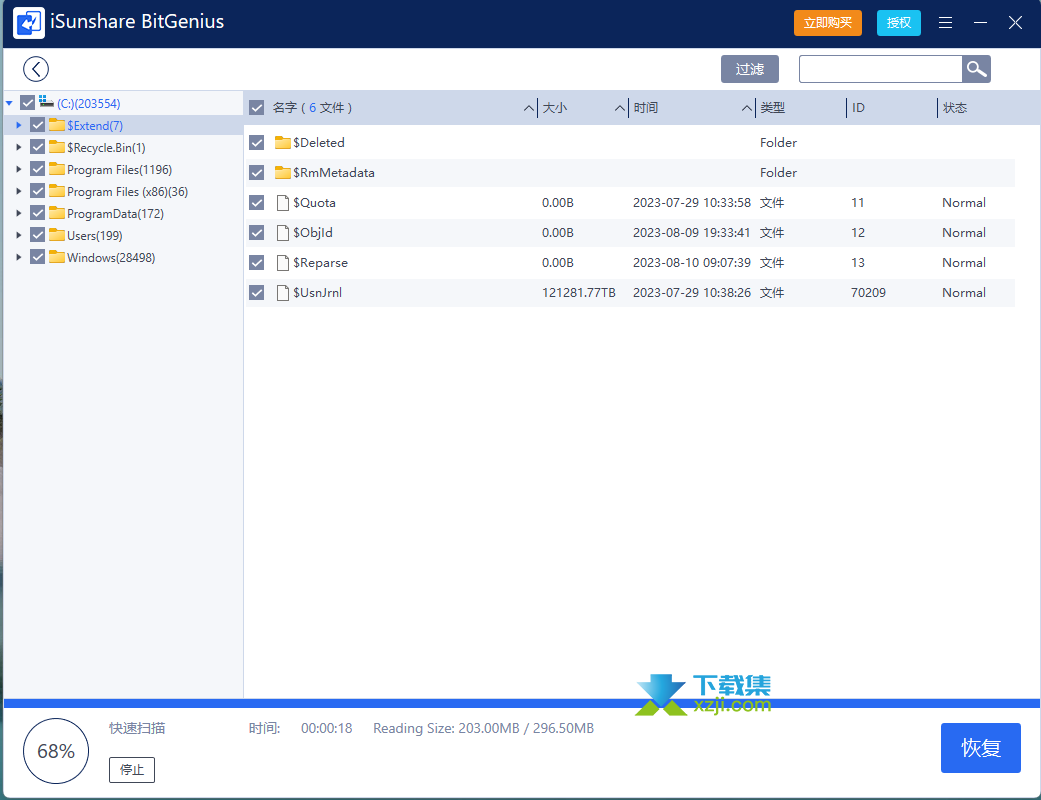
Task: Collapse the C: drive root node
Action: [x=9, y=103]
